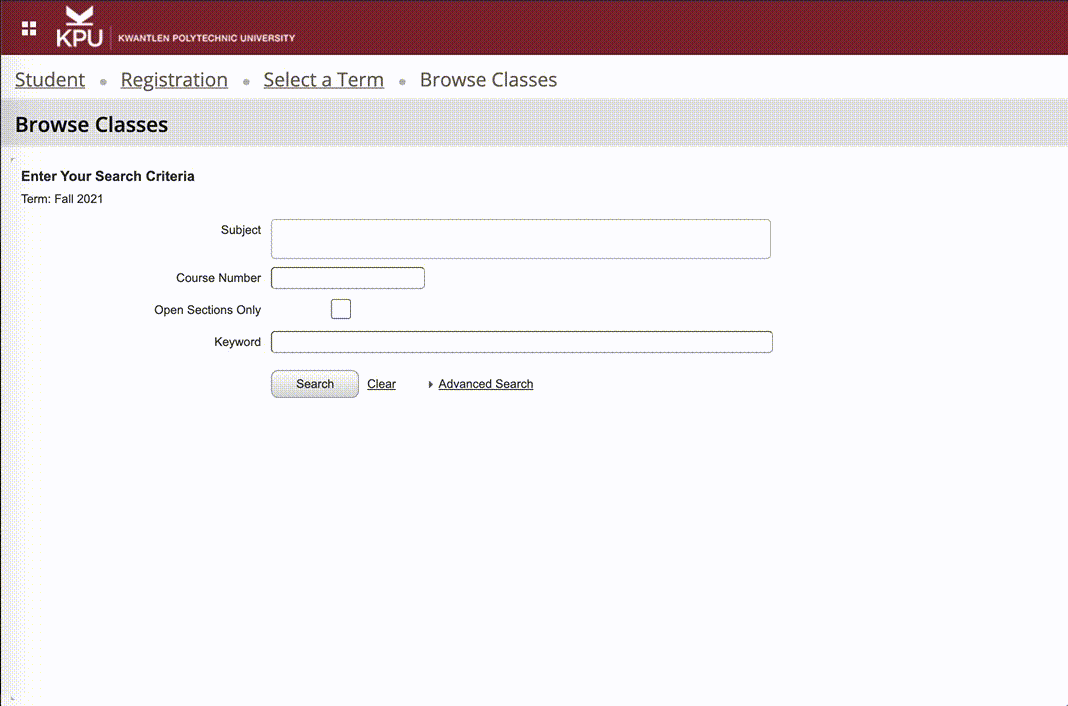Image resolution: width=1068 pixels, height=706 pixels.
Task: Click the Browse Classes breadcrumb text
Action: (x=488, y=80)
